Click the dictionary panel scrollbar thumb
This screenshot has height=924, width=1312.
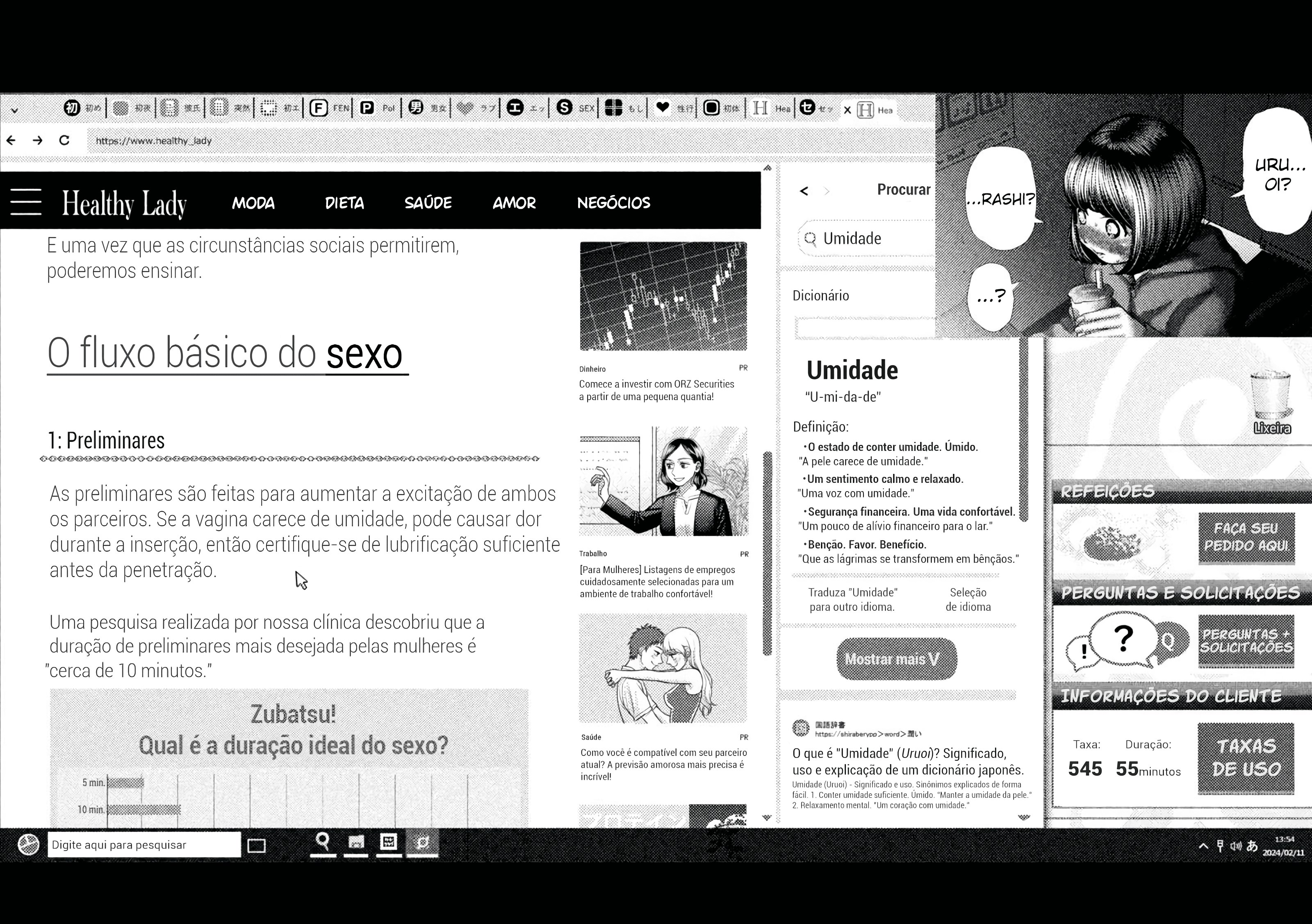pyautogui.click(x=1023, y=430)
